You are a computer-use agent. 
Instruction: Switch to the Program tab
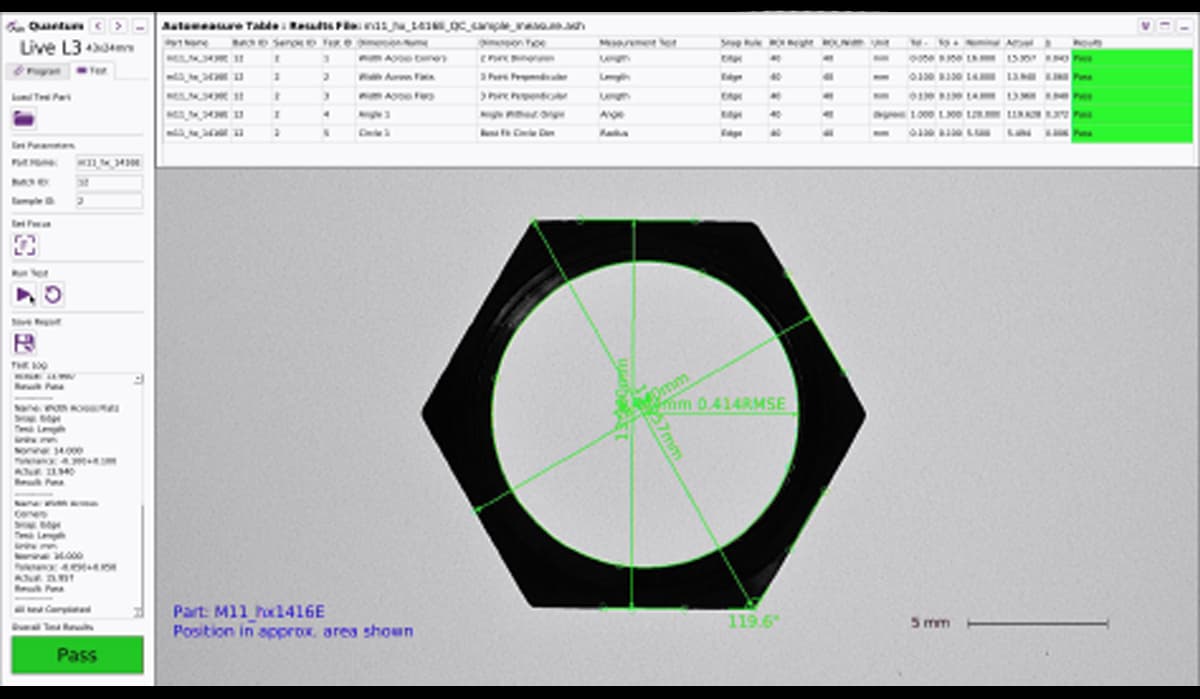pyautogui.click(x=38, y=71)
